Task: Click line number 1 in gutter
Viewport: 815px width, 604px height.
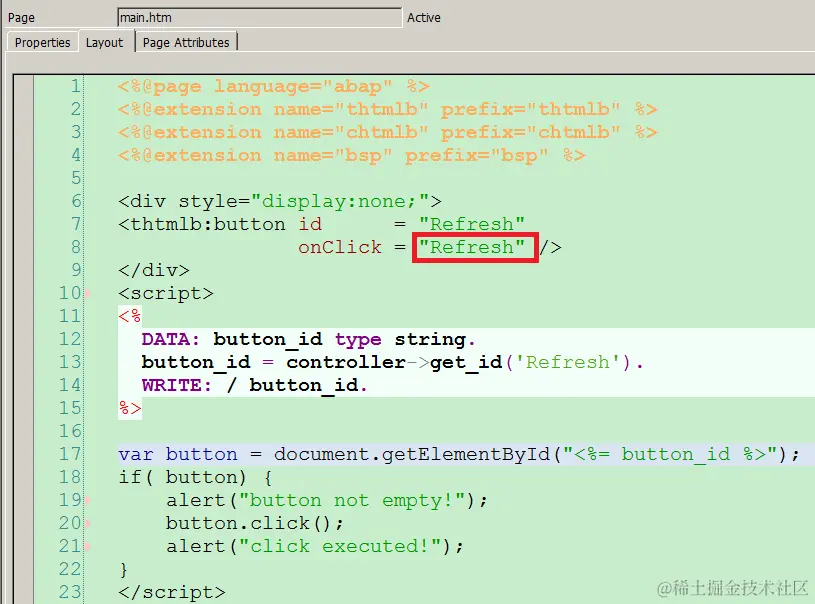Action: tap(76, 86)
